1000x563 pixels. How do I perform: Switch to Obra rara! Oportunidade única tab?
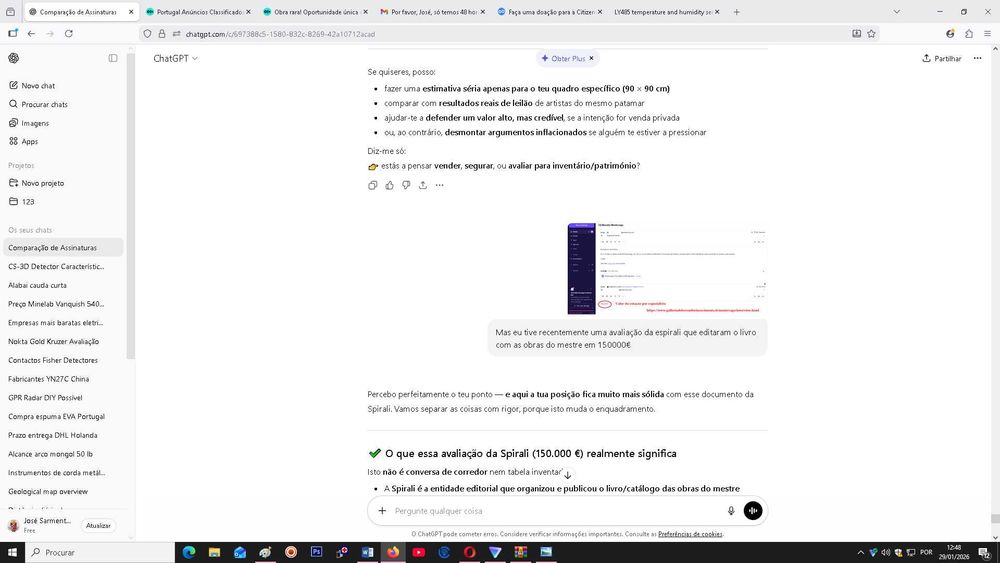click(315, 12)
